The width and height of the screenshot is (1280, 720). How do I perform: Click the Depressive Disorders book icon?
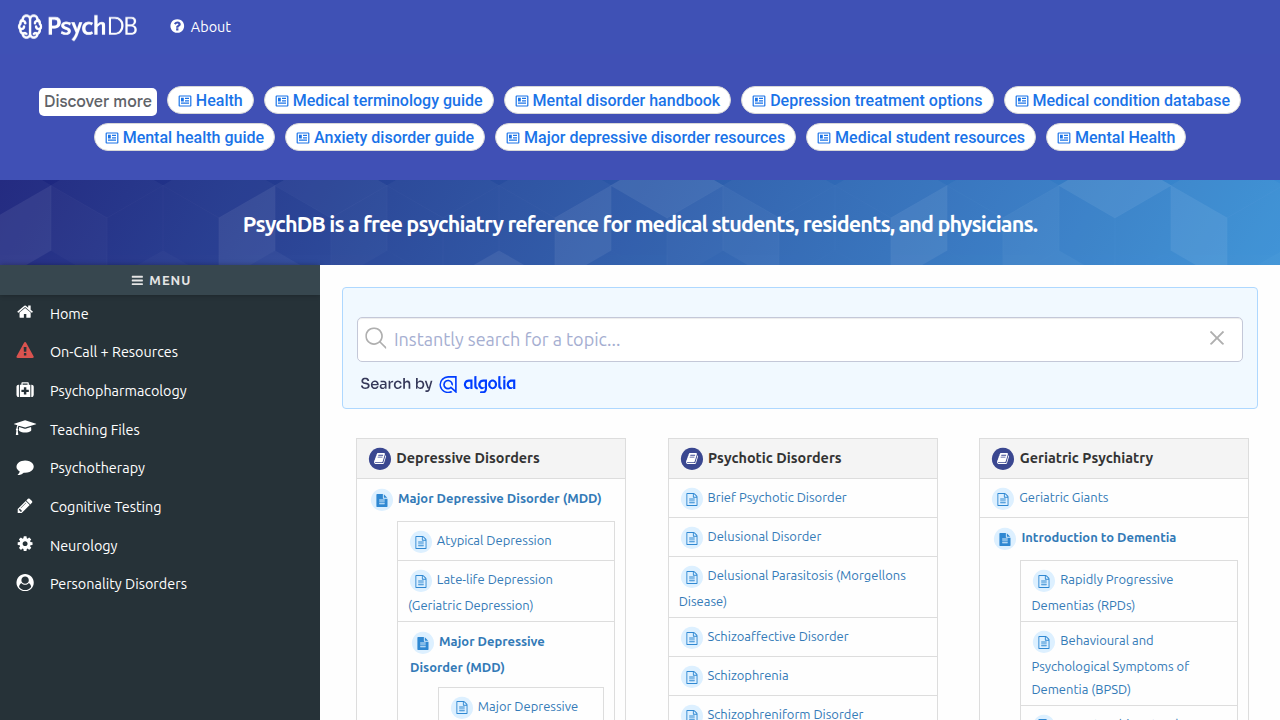(x=380, y=458)
